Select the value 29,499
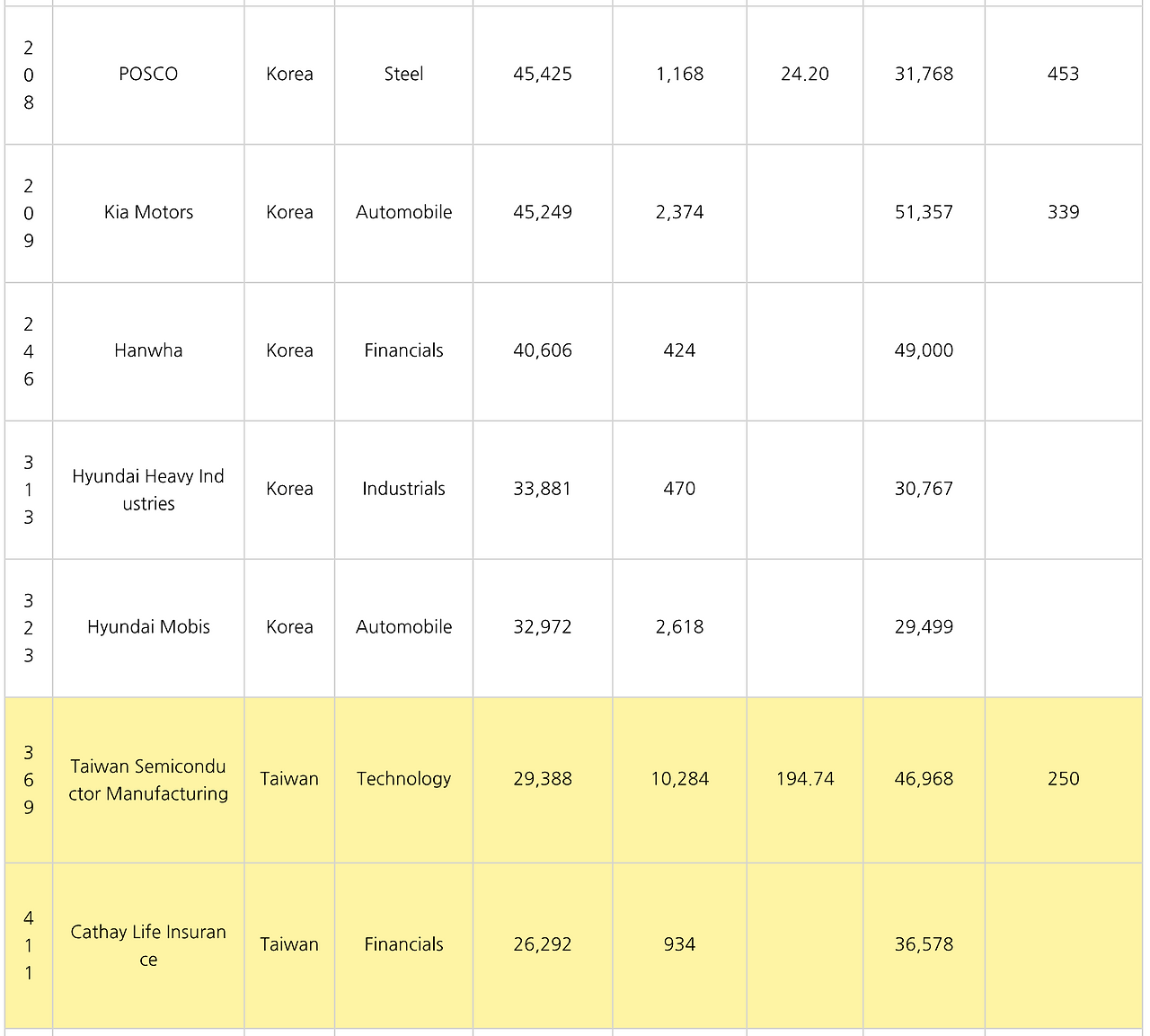Image resolution: width=1150 pixels, height=1036 pixels. (924, 628)
